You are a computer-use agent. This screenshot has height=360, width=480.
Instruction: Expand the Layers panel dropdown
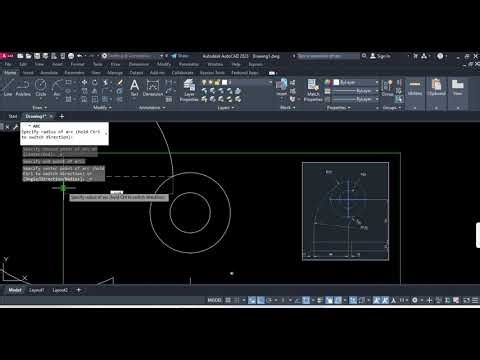click(226, 108)
